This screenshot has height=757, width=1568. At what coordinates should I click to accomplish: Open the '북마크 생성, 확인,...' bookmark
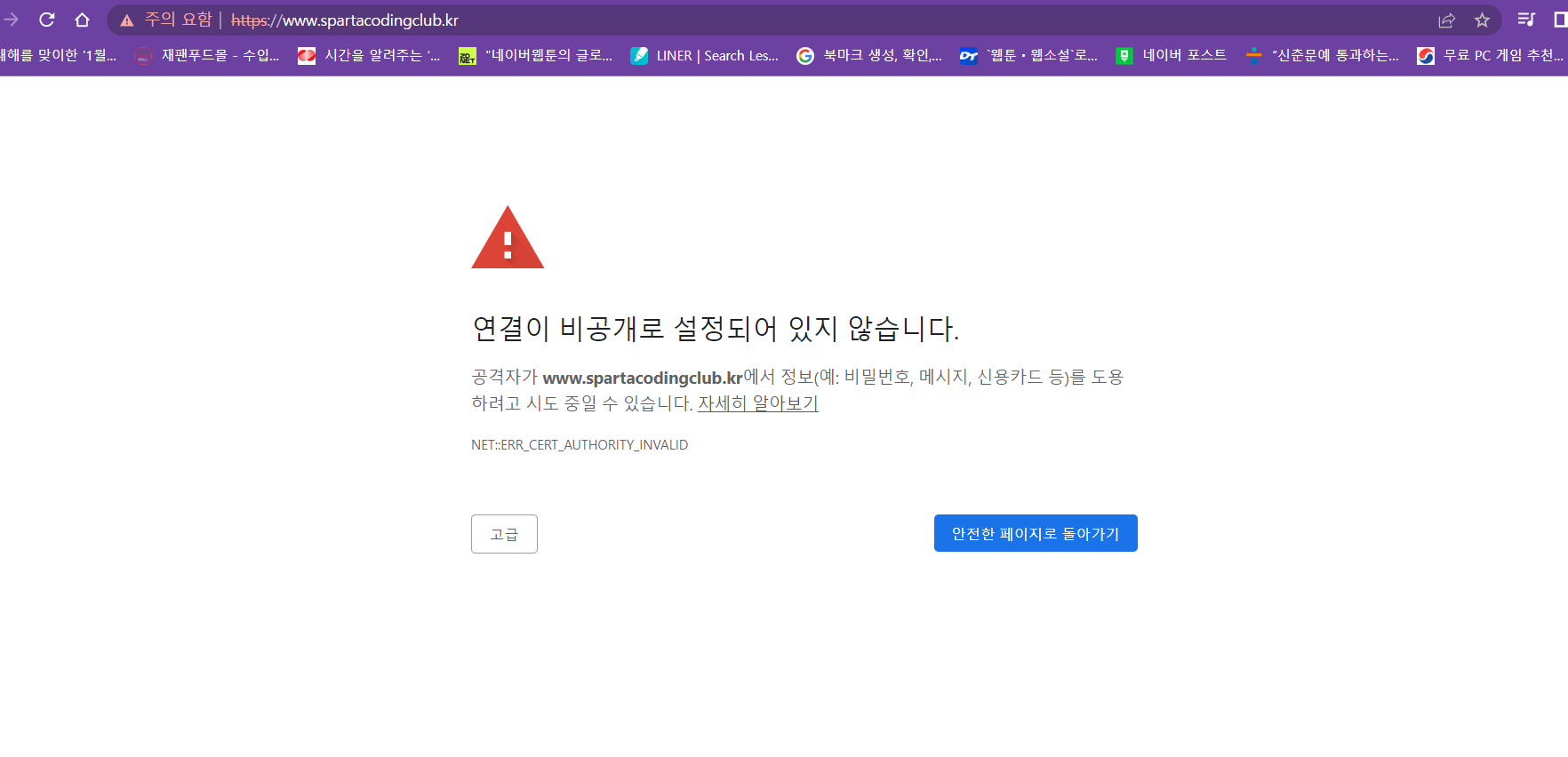(869, 55)
